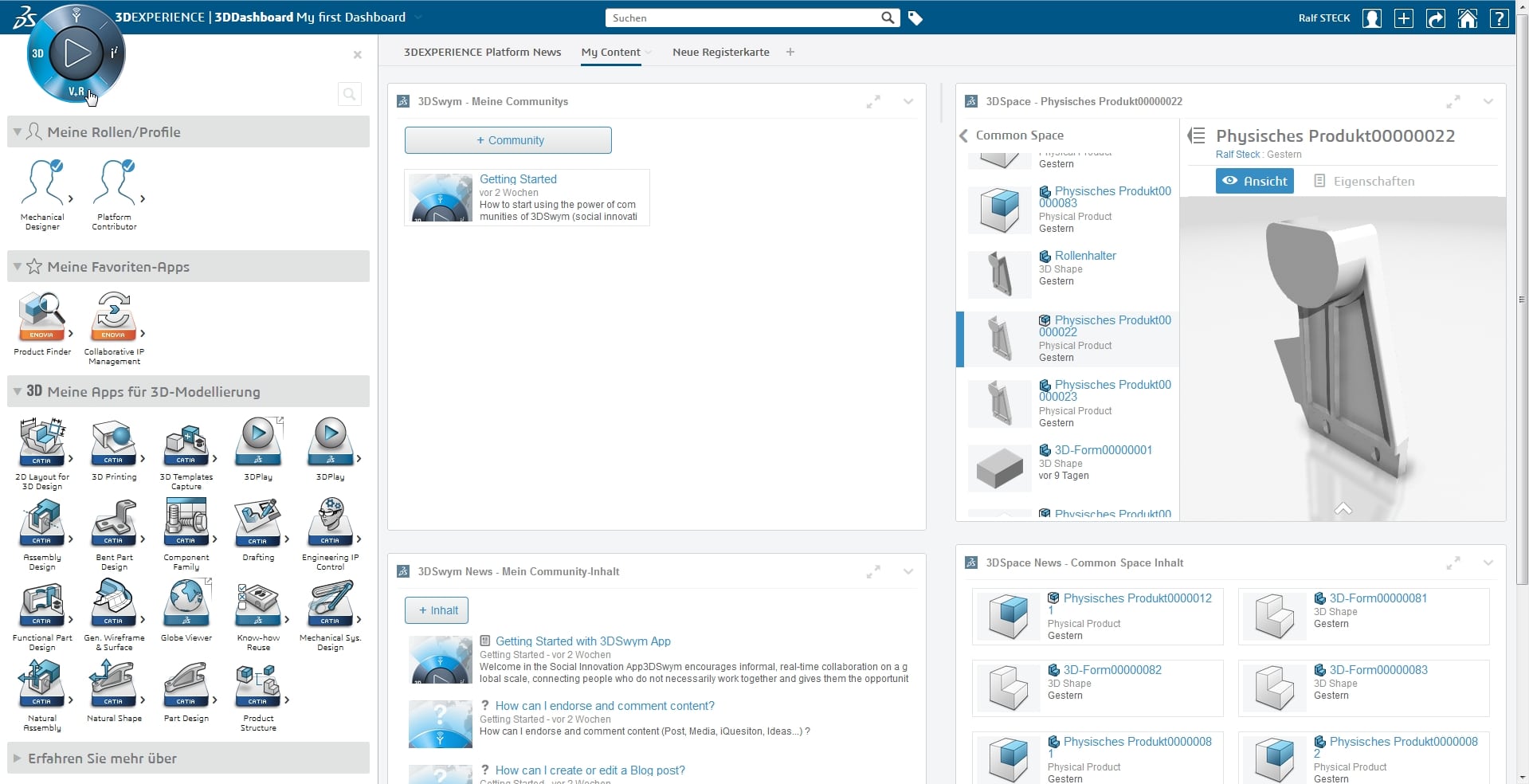This screenshot has width=1529, height=784.
Task: Open user profile icon in top bar
Action: tap(1372, 18)
